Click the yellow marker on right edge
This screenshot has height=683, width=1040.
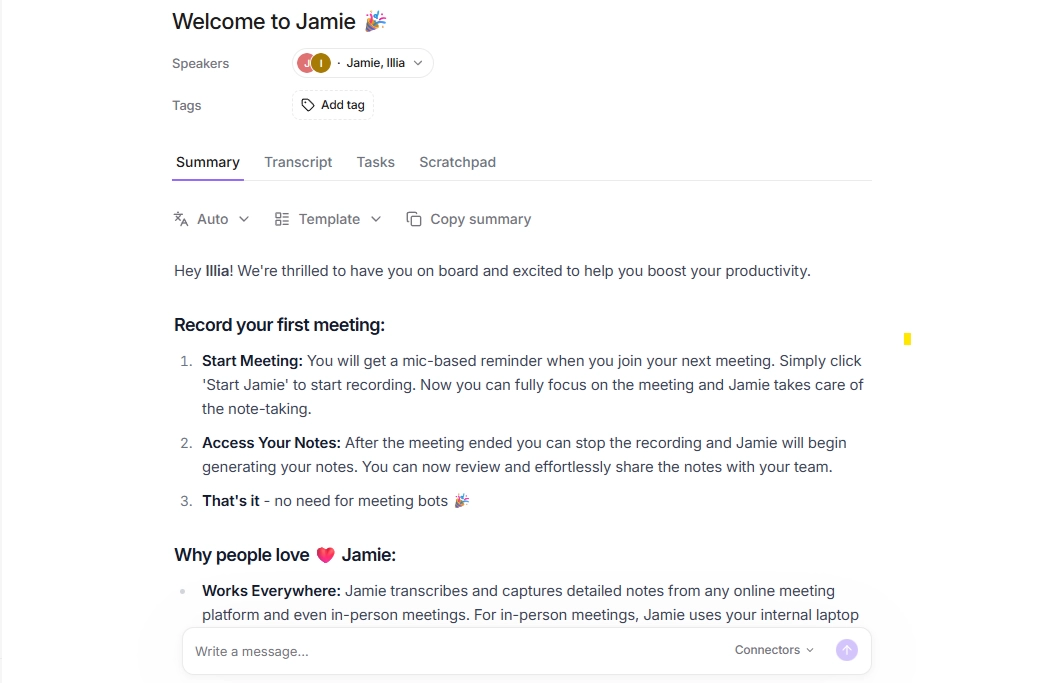click(907, 340)
